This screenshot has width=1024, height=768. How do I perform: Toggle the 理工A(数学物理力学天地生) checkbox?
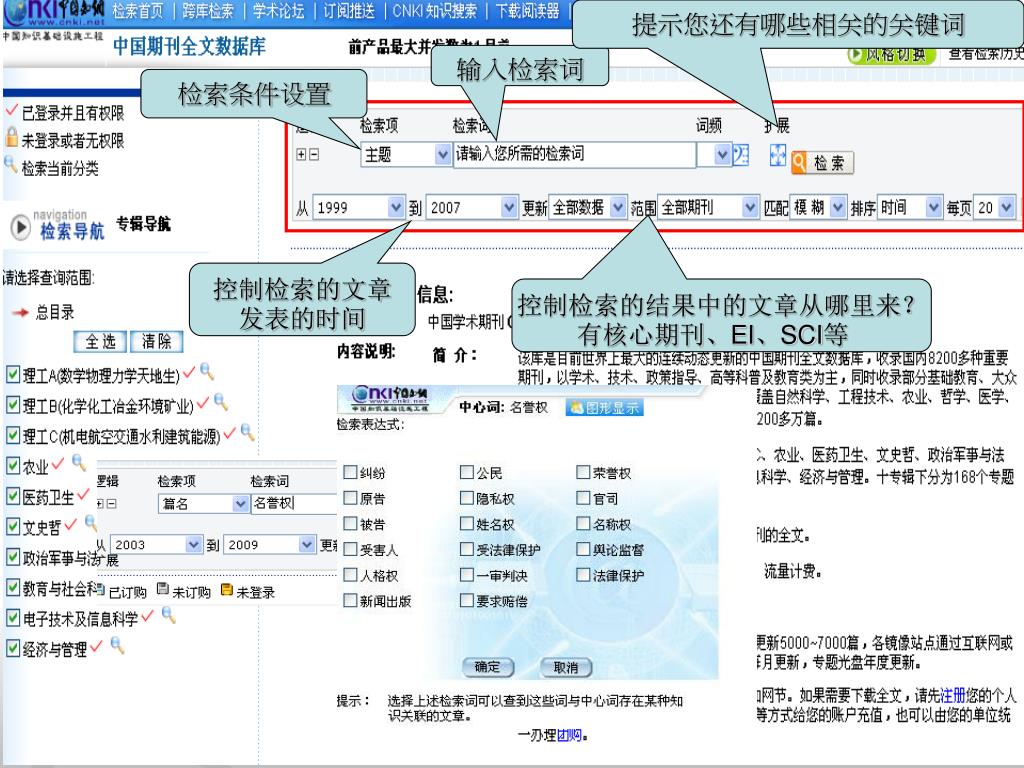coord(13,374)
